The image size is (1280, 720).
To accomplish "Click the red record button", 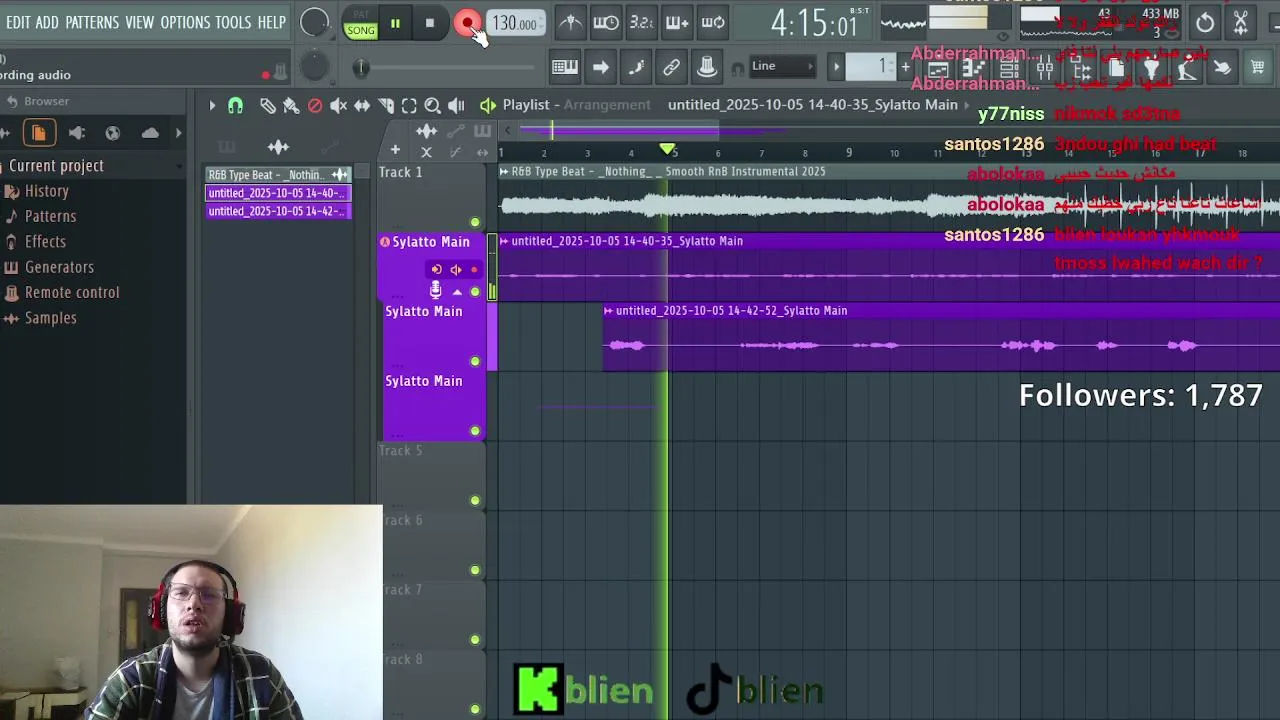I will [x=466, y=23].
